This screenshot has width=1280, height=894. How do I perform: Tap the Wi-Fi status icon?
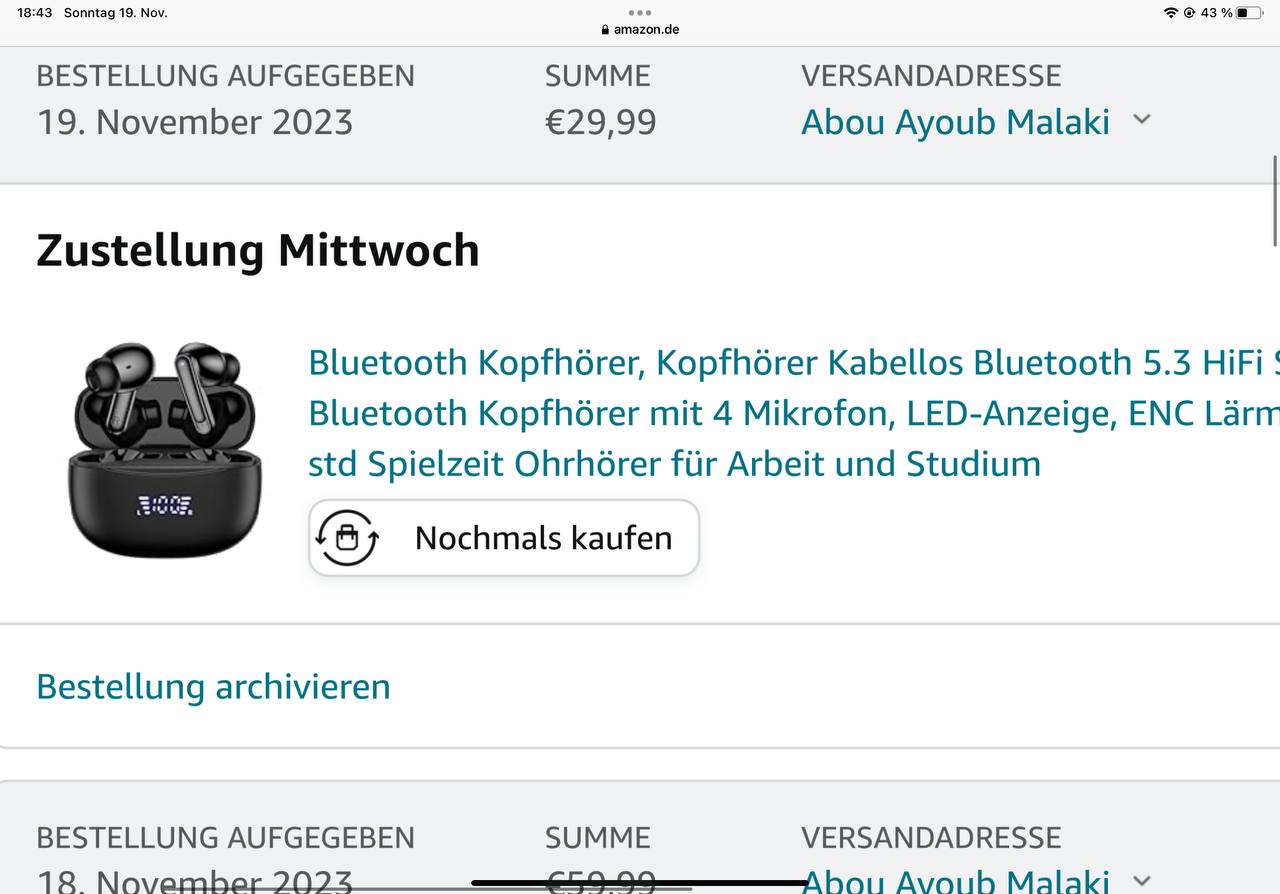1170,13
